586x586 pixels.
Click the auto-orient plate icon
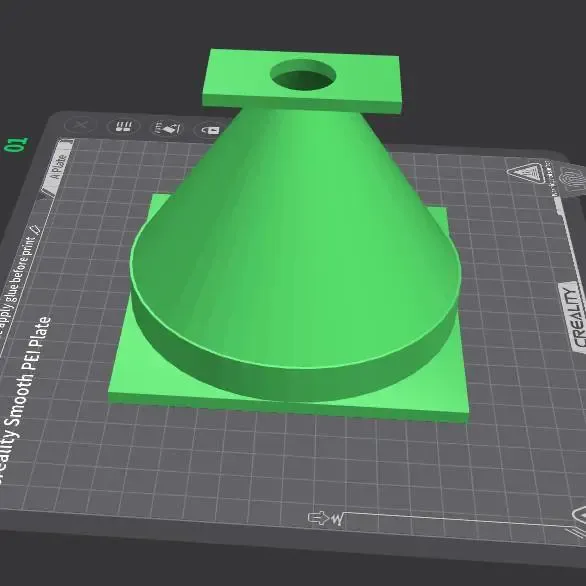point(168,128)
